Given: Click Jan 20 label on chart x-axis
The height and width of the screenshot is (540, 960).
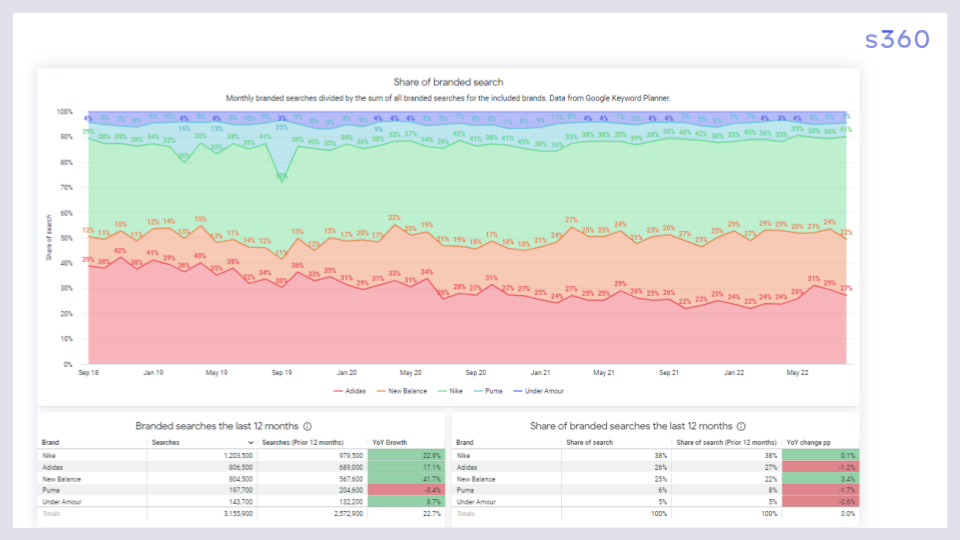Looking at the screenshot, I should tap(347, 372).
